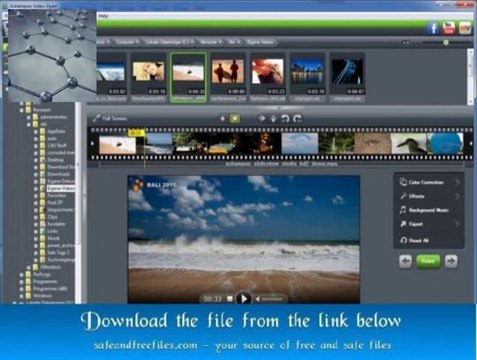Click the thumbnail browser vertical scrollbar
The width and height of the screenshot is (477, 360).
(470, 77)
